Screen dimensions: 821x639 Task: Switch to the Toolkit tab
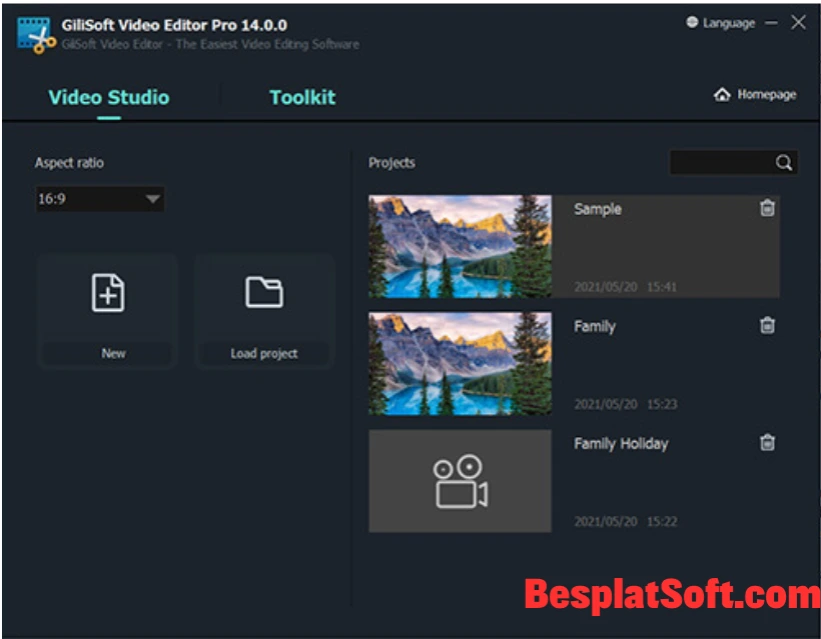(302, 98)
